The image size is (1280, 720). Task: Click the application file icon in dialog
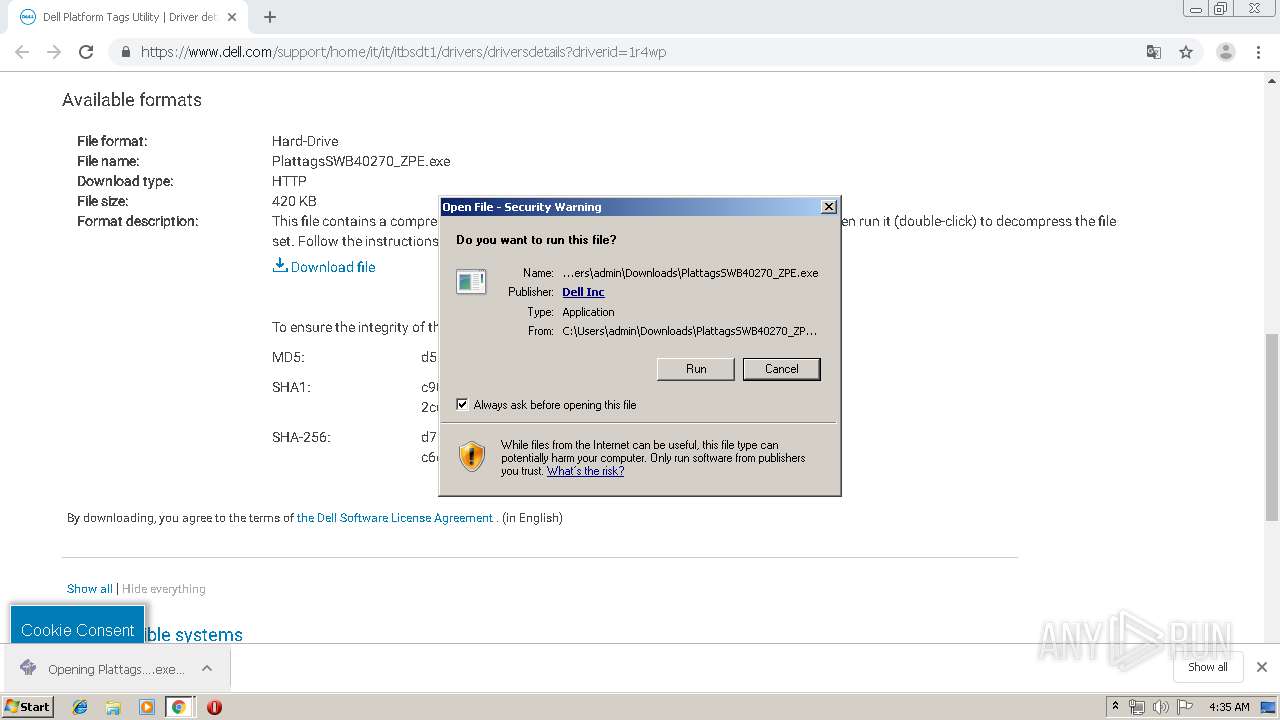tap(471, 282)
